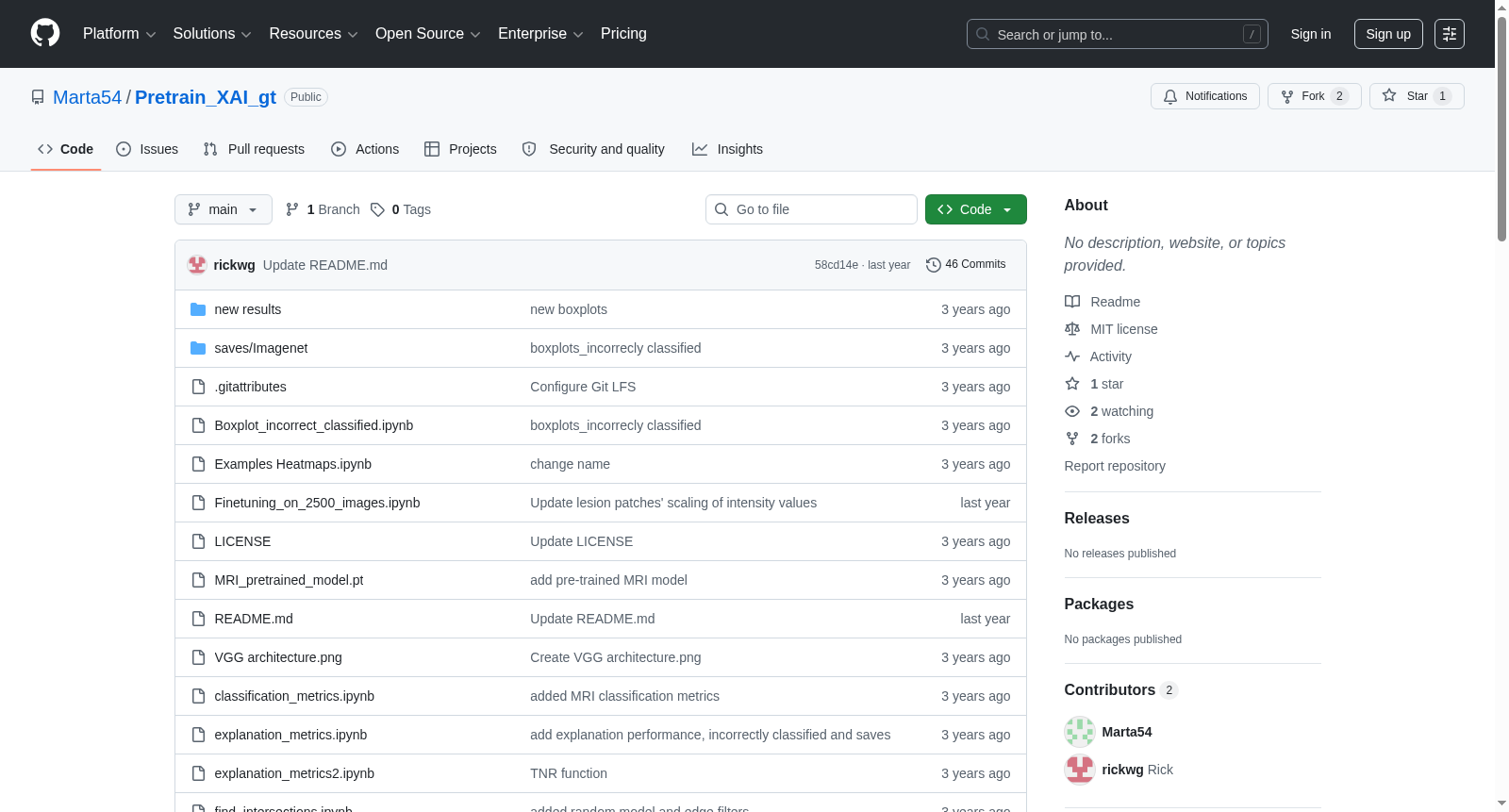
Task: Click Report repository link
Action: pyautogui.click(x=1115, y=466)
